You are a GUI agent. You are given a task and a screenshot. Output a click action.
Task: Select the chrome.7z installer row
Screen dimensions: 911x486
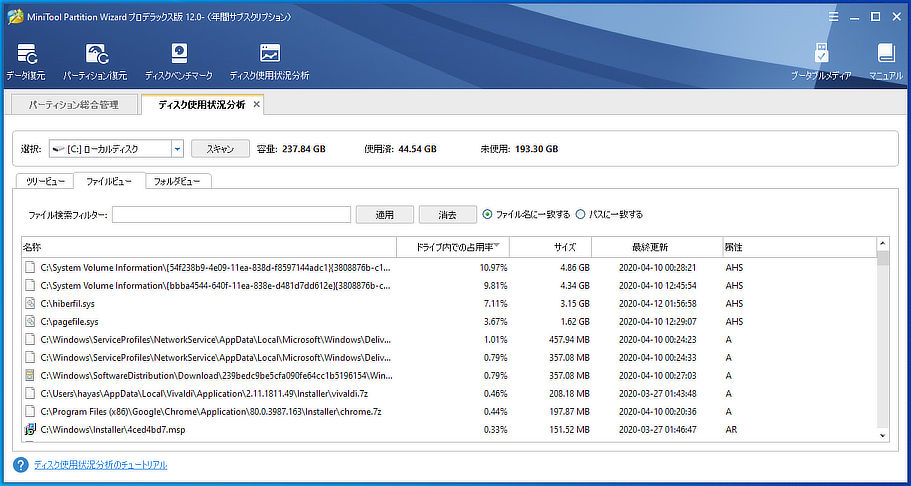click(449, 412)
